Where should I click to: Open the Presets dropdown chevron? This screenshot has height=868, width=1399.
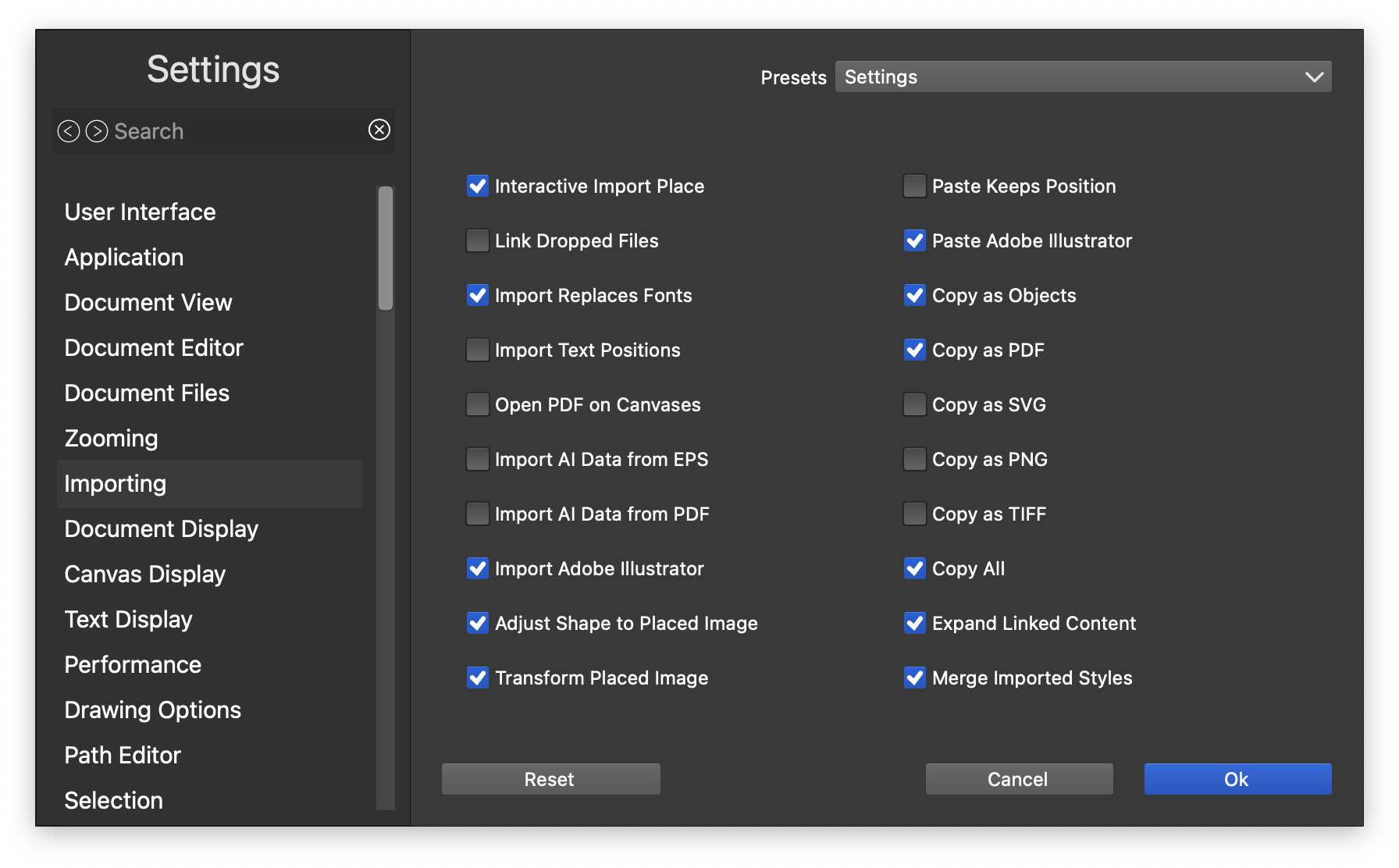(1314, 77)
